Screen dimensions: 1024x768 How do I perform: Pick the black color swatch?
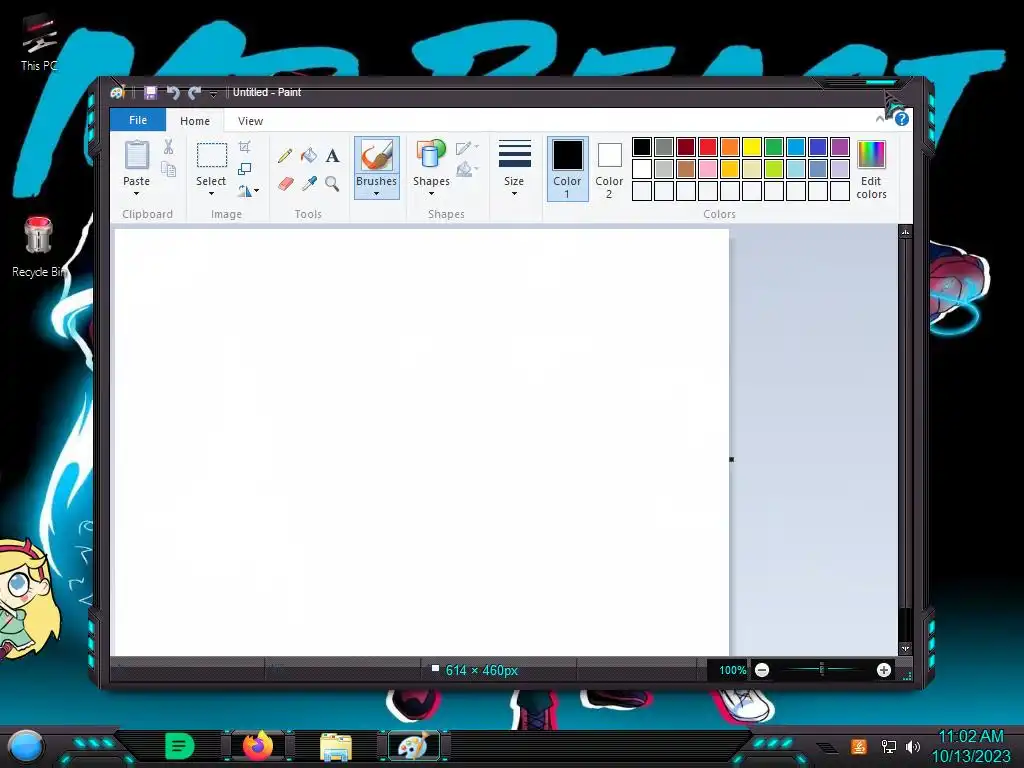coord(641,147)
